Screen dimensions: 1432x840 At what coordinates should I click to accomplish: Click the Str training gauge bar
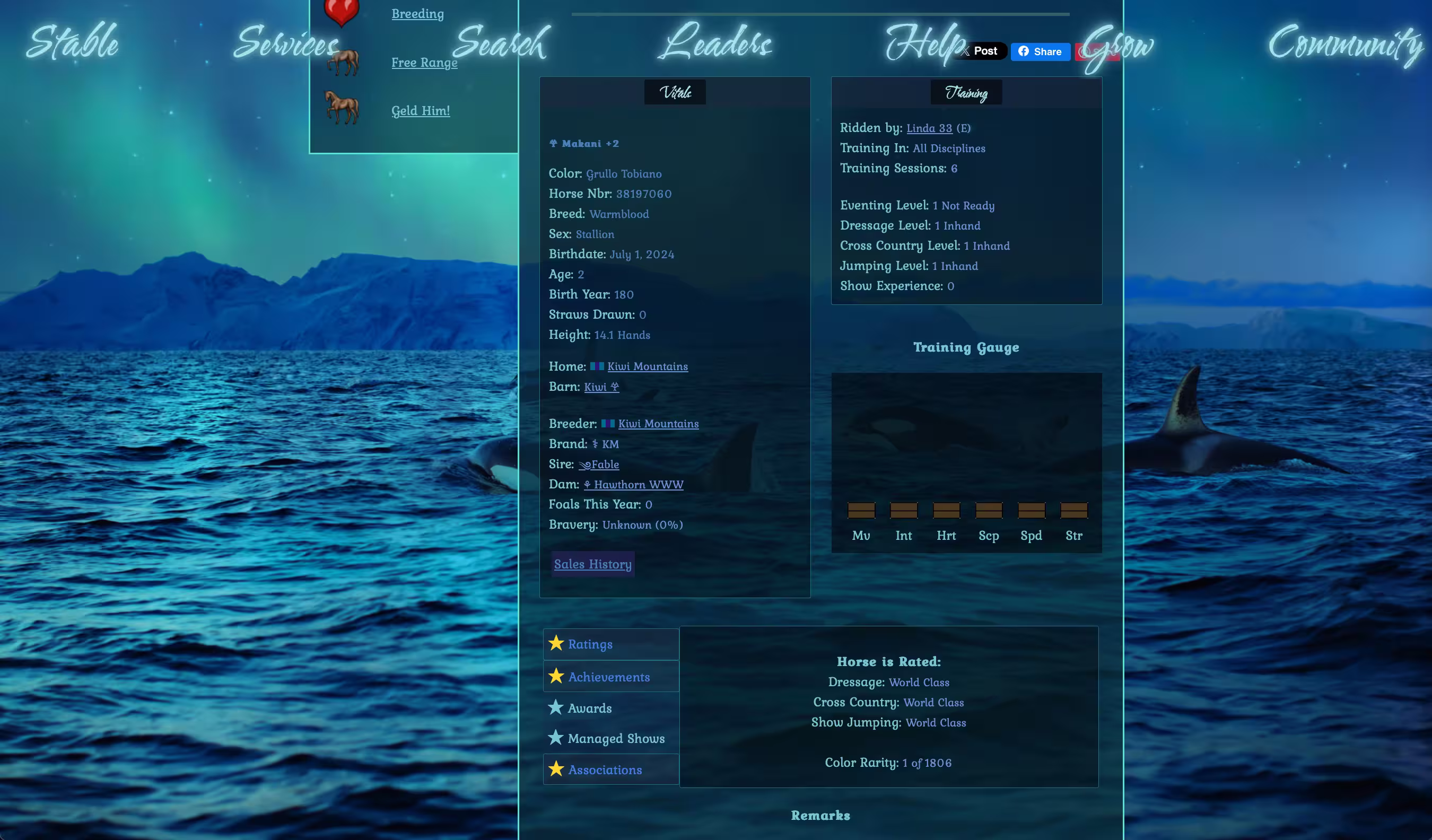[x=1074, y=510]
